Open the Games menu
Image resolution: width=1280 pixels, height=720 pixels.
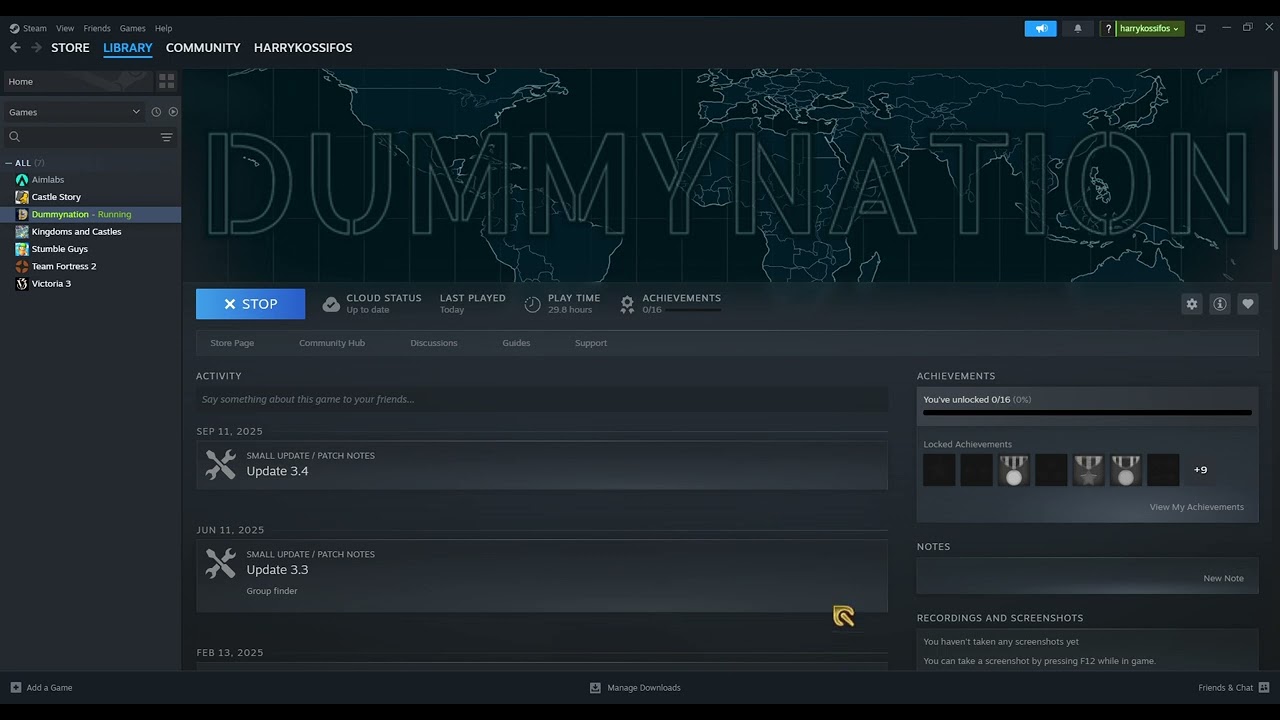133,28
